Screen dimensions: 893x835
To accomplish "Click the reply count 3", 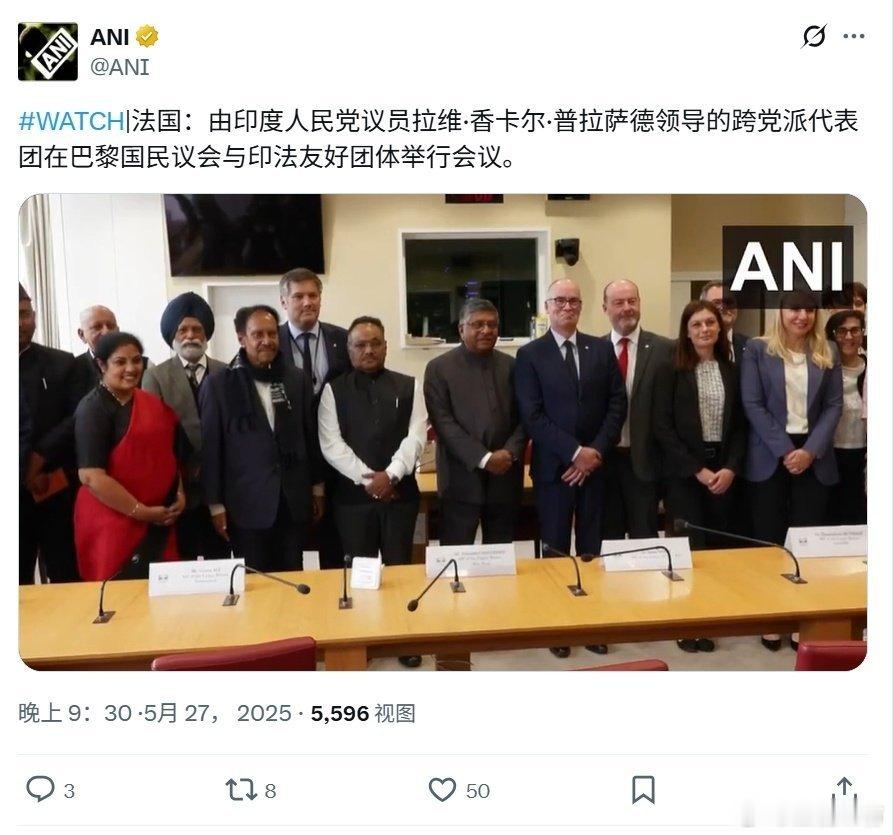I will pos(69,791).
